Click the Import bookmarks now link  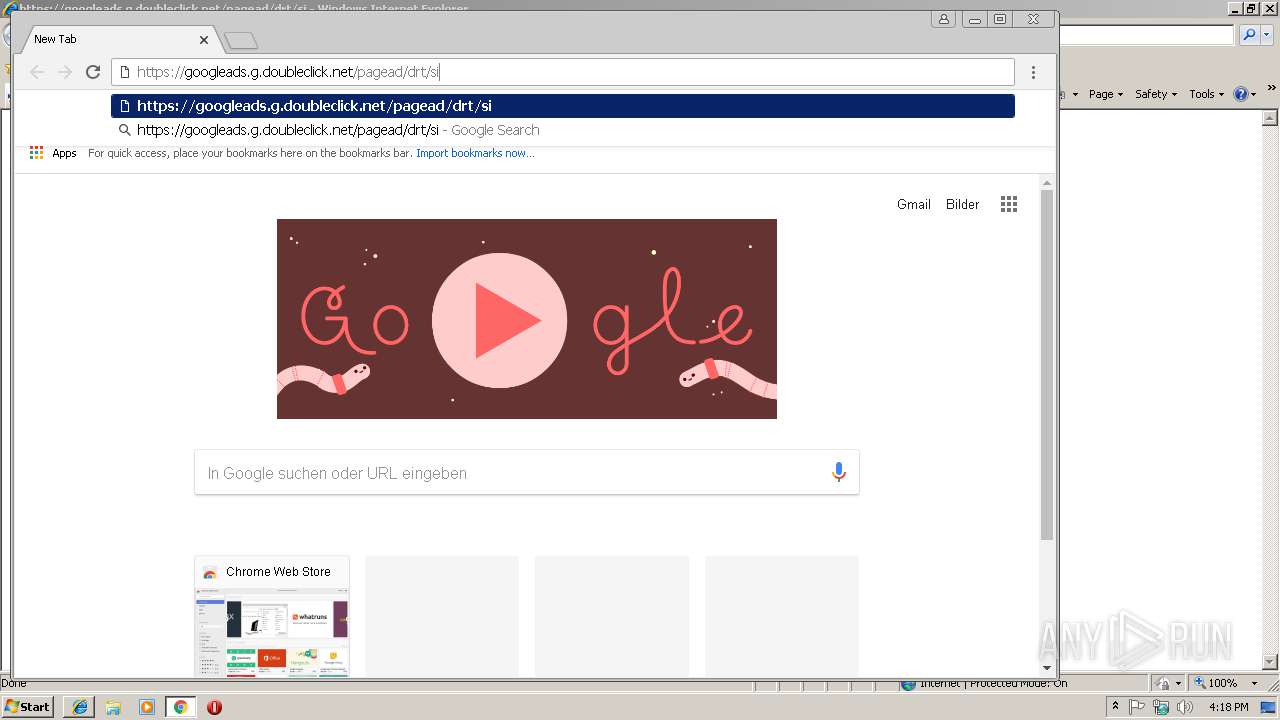click(x=475, y=153)
